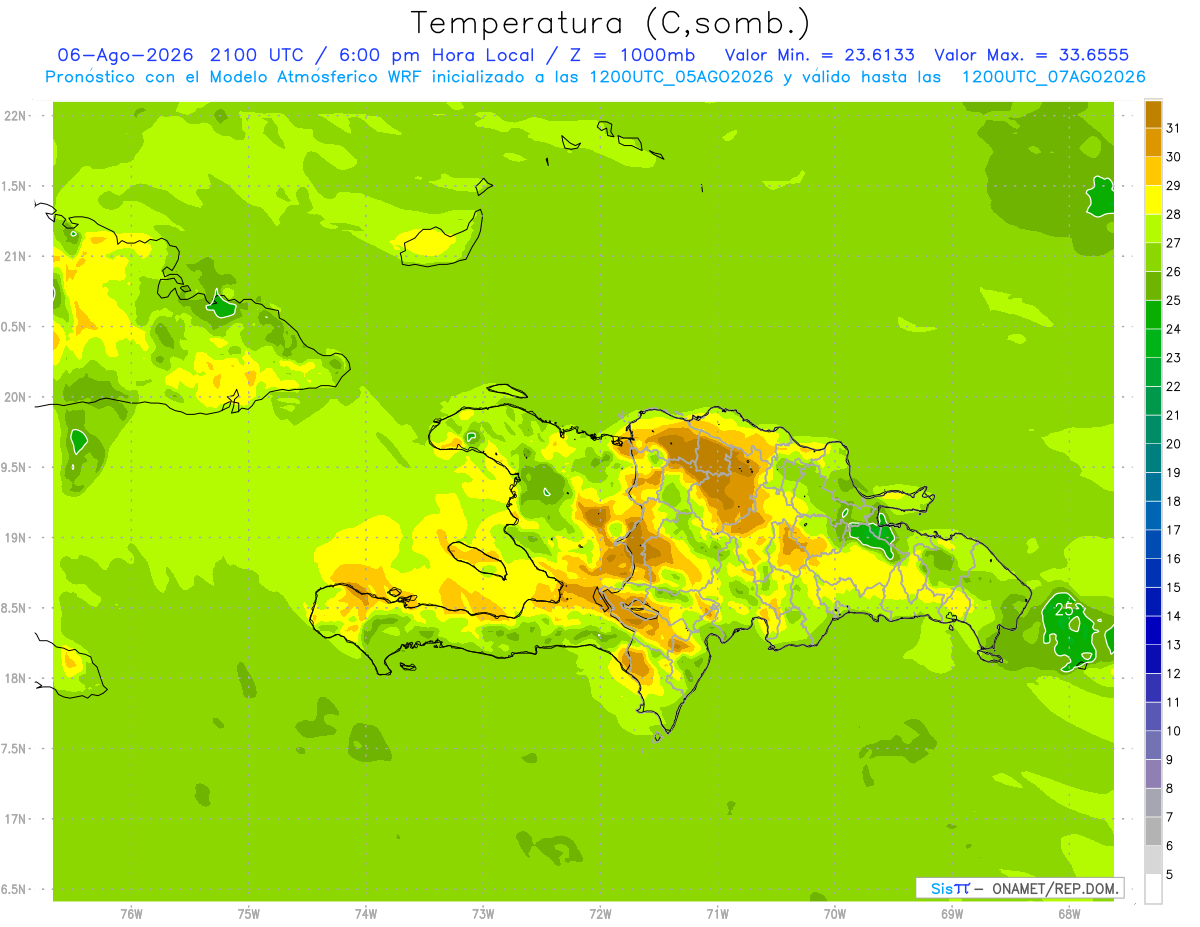Click the '20N' latitude label
The height and width of the screenshot is (927, 1200).
pos(16,397)
